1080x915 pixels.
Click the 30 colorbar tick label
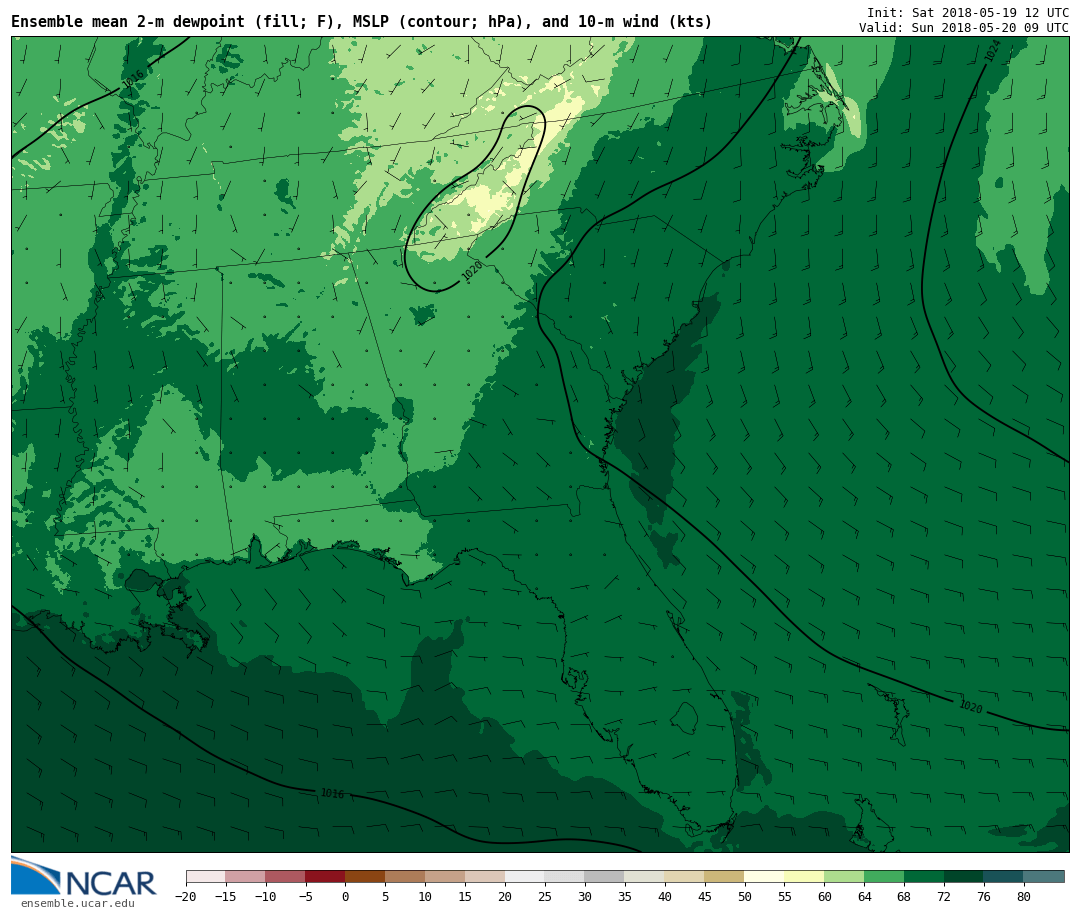pos(585,896)
